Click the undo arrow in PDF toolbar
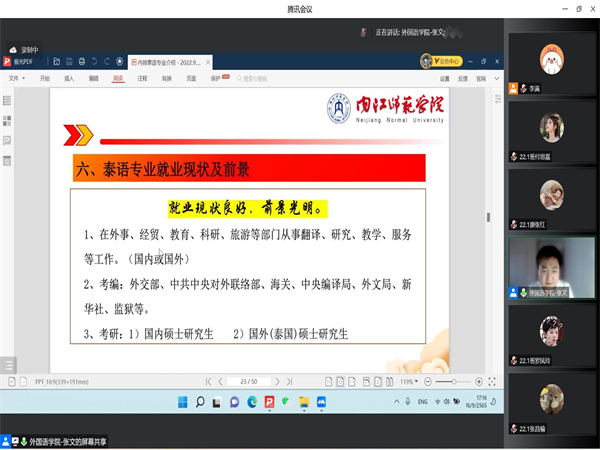 (x=93, y=62)
